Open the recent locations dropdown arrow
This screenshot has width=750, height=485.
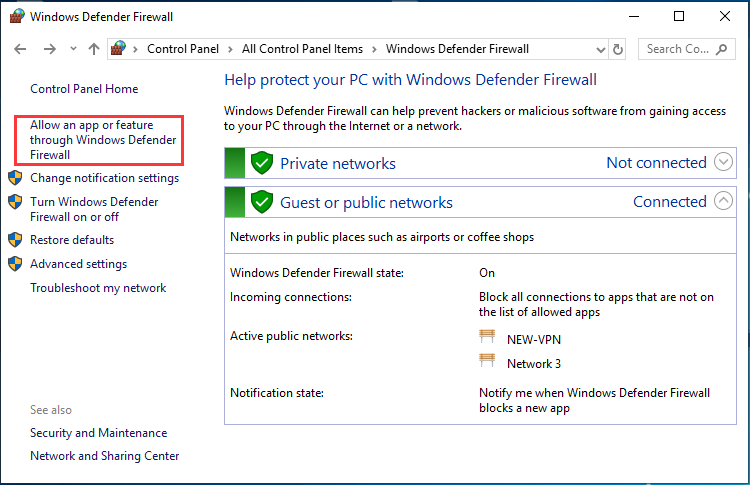pos(73,48)
